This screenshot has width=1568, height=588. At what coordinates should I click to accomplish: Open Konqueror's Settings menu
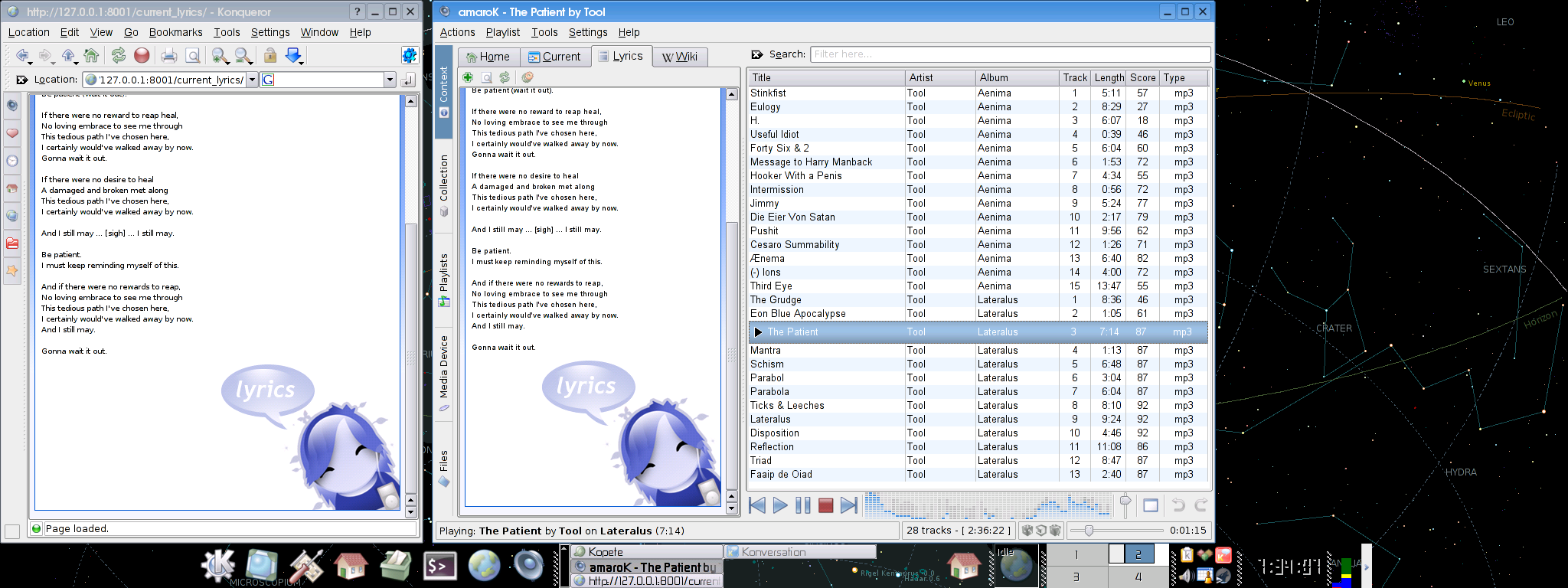pyautogui.click(x=270, y=32)
